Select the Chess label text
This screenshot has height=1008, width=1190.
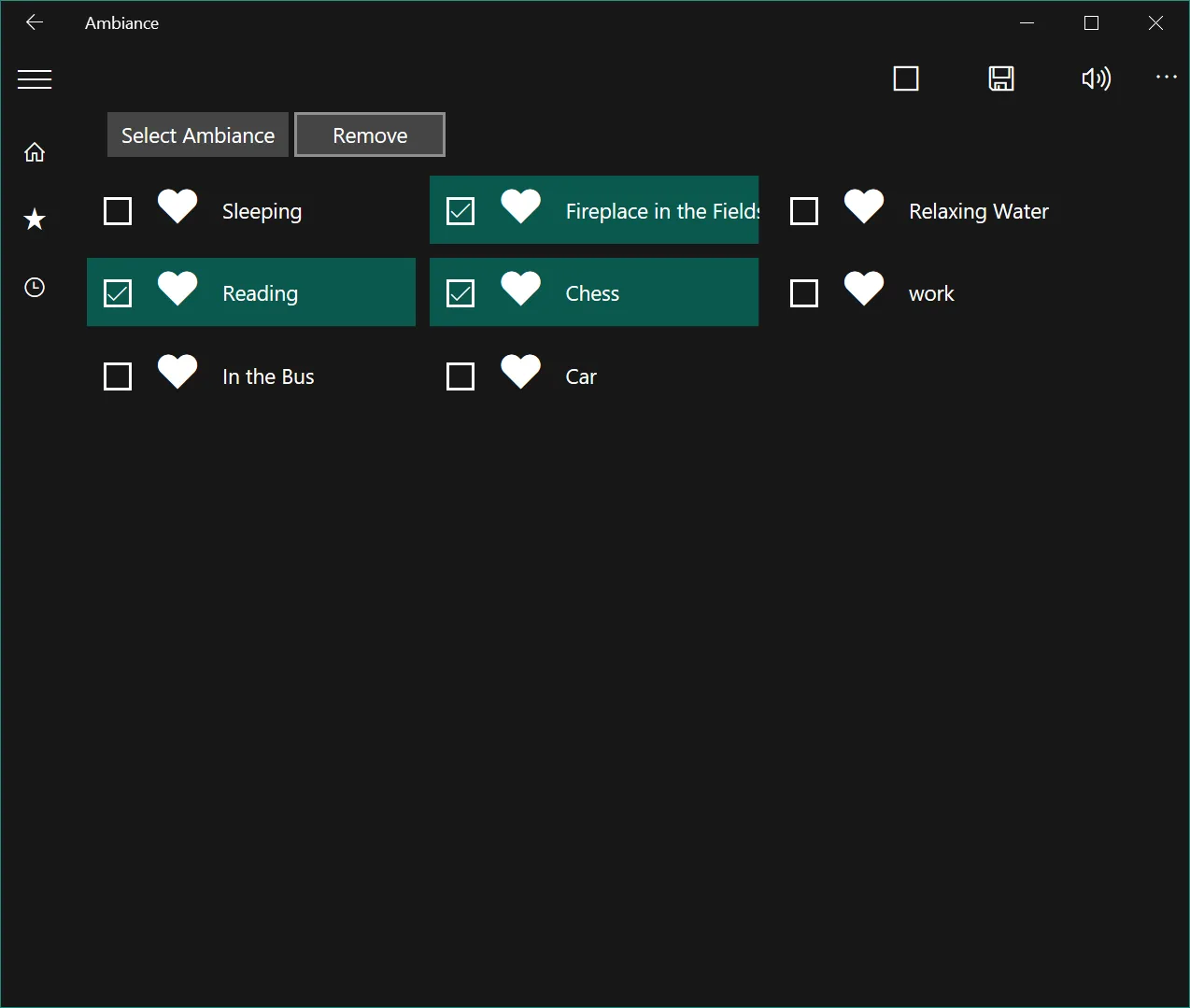point(592,293)
